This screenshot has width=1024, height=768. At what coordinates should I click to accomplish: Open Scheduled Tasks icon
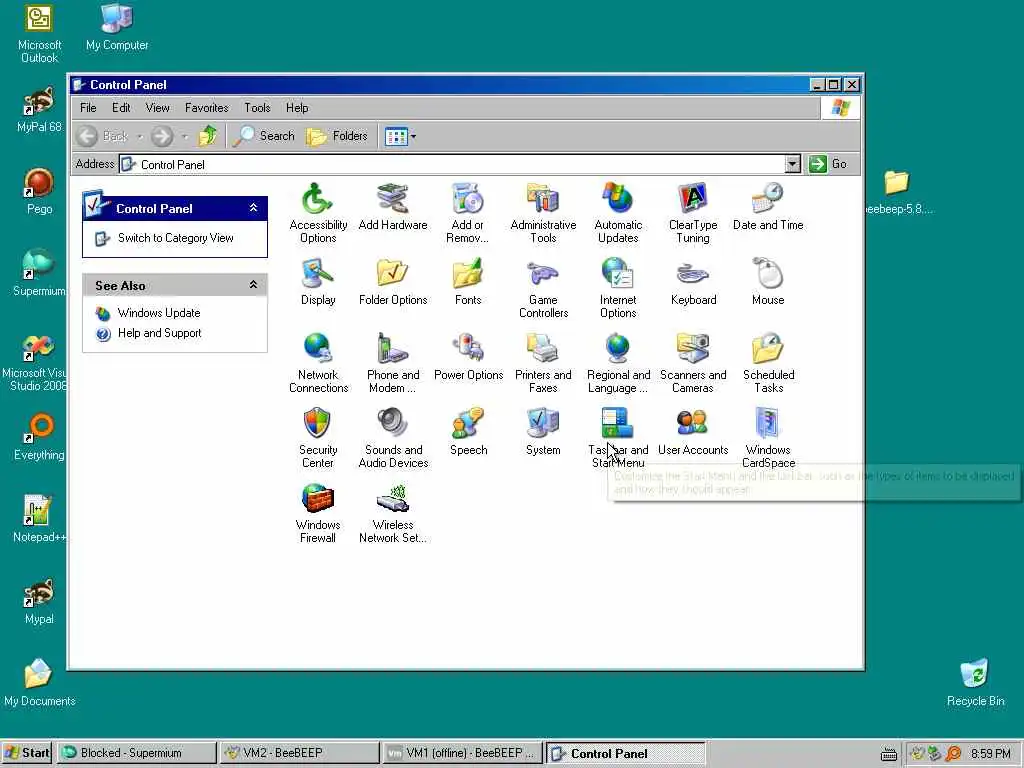[x=768, y=363]
